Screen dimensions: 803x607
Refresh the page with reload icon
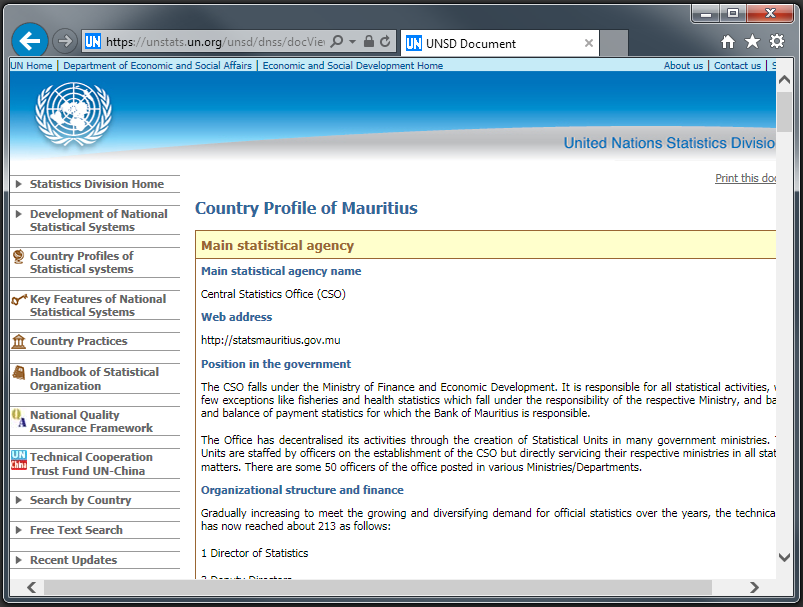pyautogui.click(x=385, y=41)
